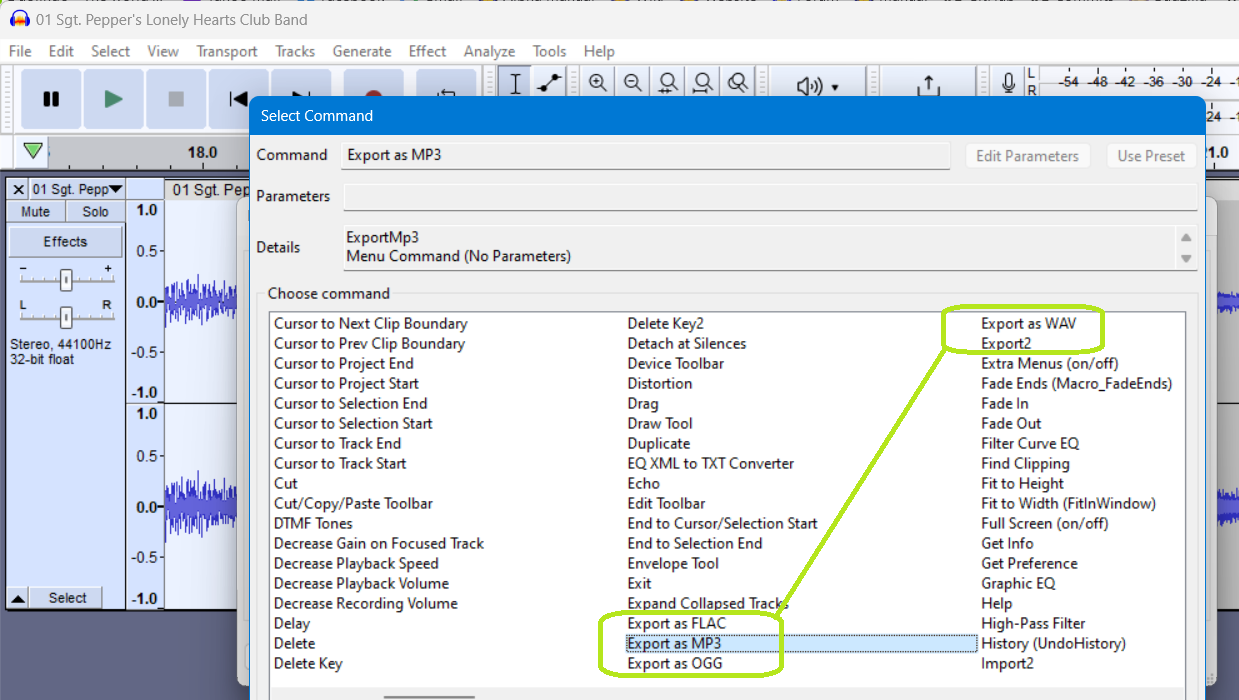This screenshot has height=700, width=1239.
Task: Select "Export as OGG" in the command list
Action: [675, 663]
